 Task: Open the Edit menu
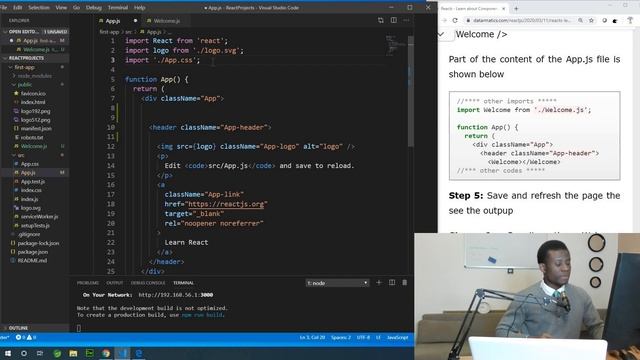18,7
